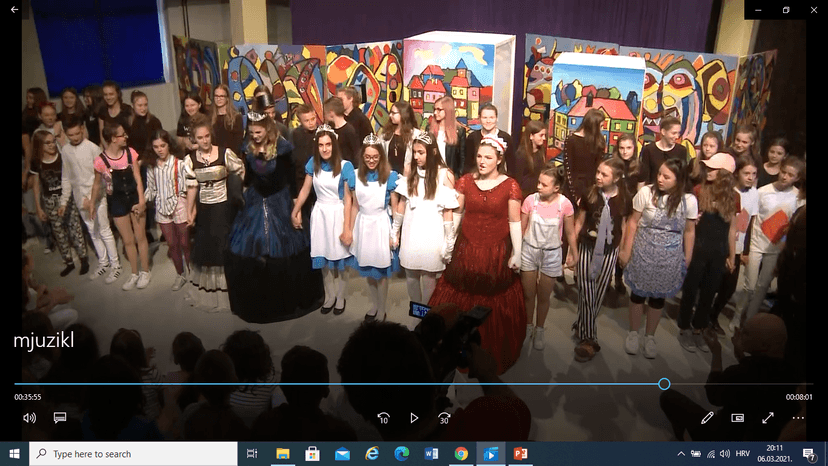
Task: Enter full screen mode
Action: tap(768, 418)
